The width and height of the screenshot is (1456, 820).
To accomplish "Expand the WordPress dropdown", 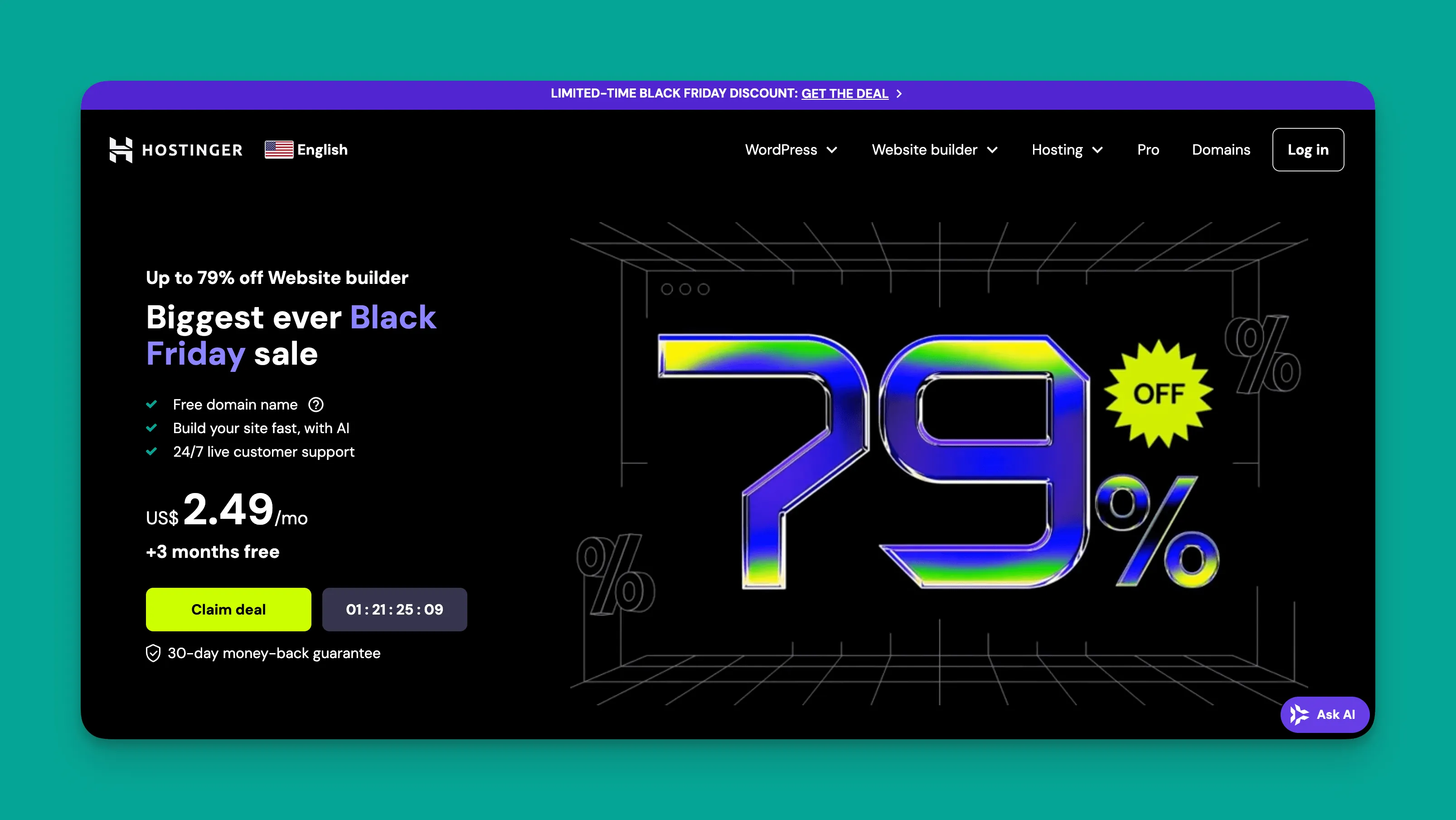I will click(x=790, y=149).
